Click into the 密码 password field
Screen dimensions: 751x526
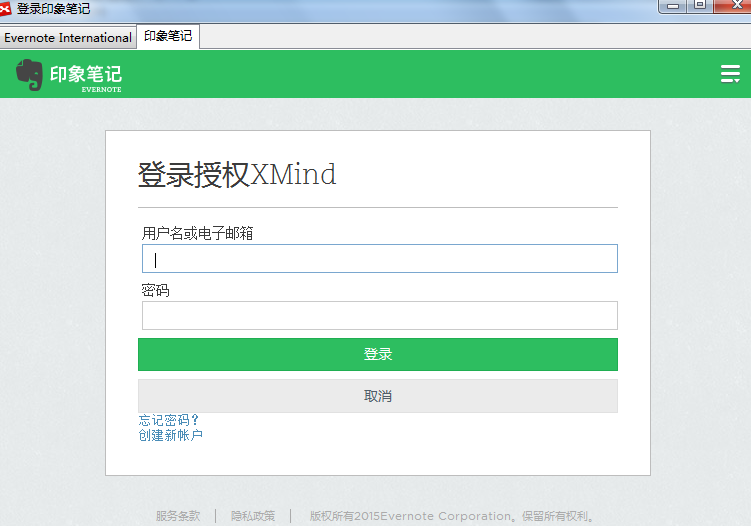[379, 316]
